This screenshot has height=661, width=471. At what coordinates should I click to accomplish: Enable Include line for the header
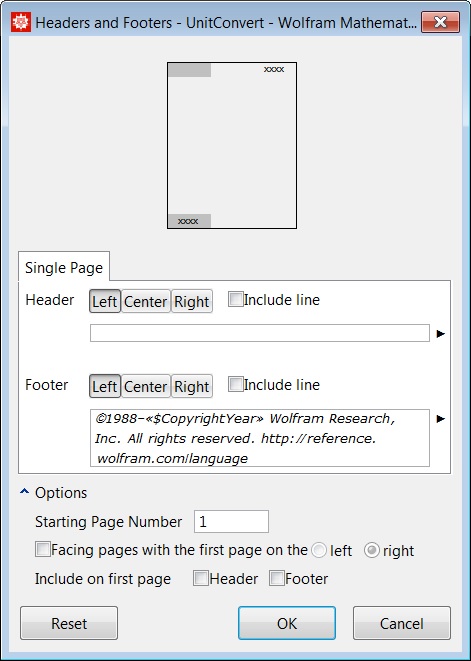[x=235, y=299]
